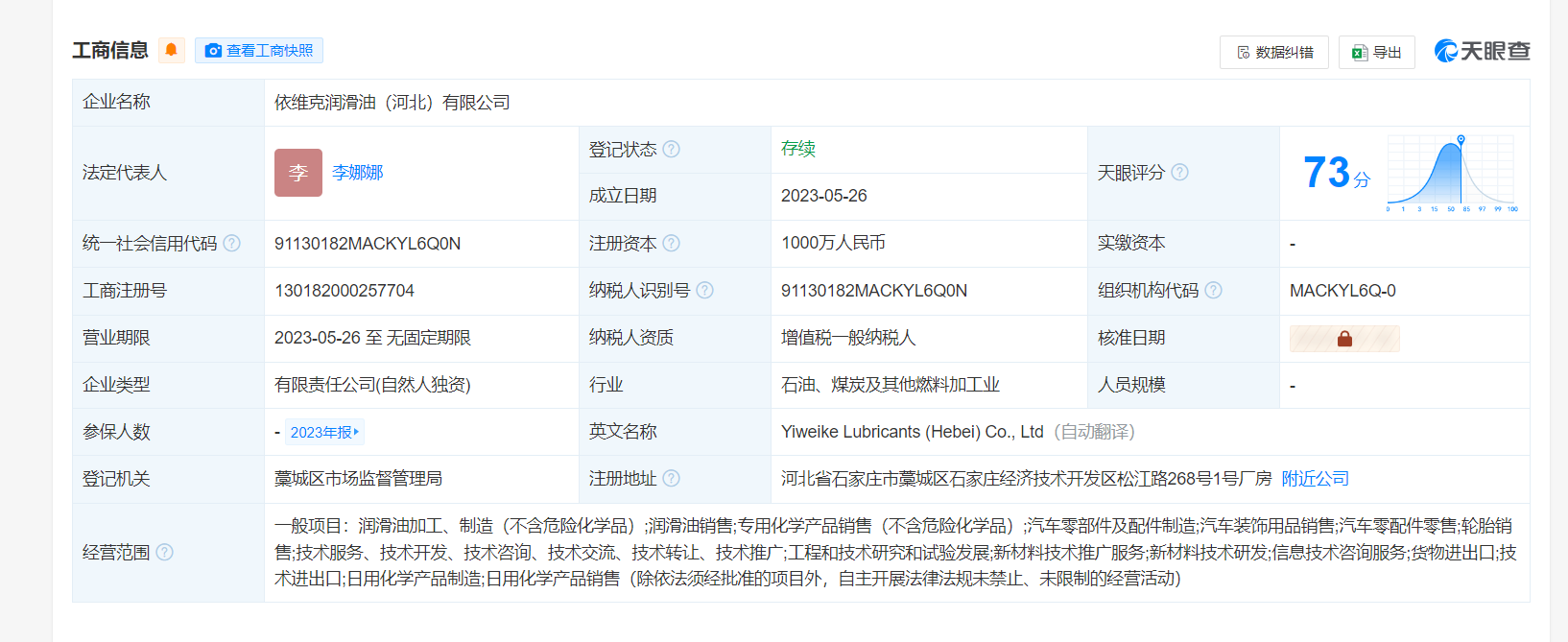Click the 企业名称 label
This screenshot has width=1568, height=642.
tap(117, 102)
